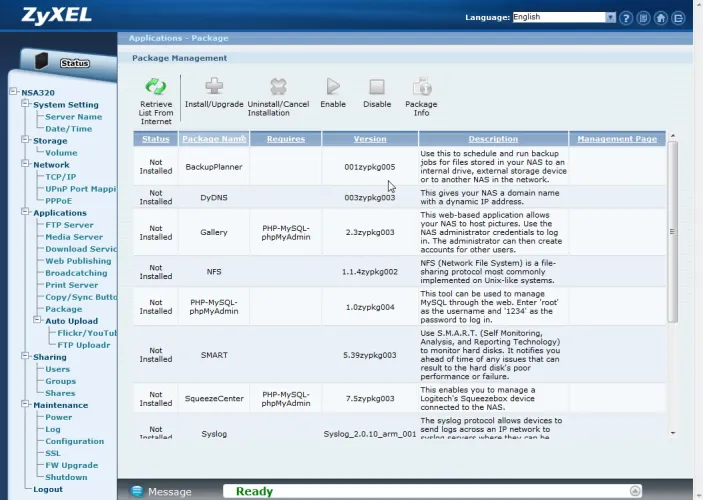
Task: Select the BackupPlanner package row
Action: pos(399,166)
